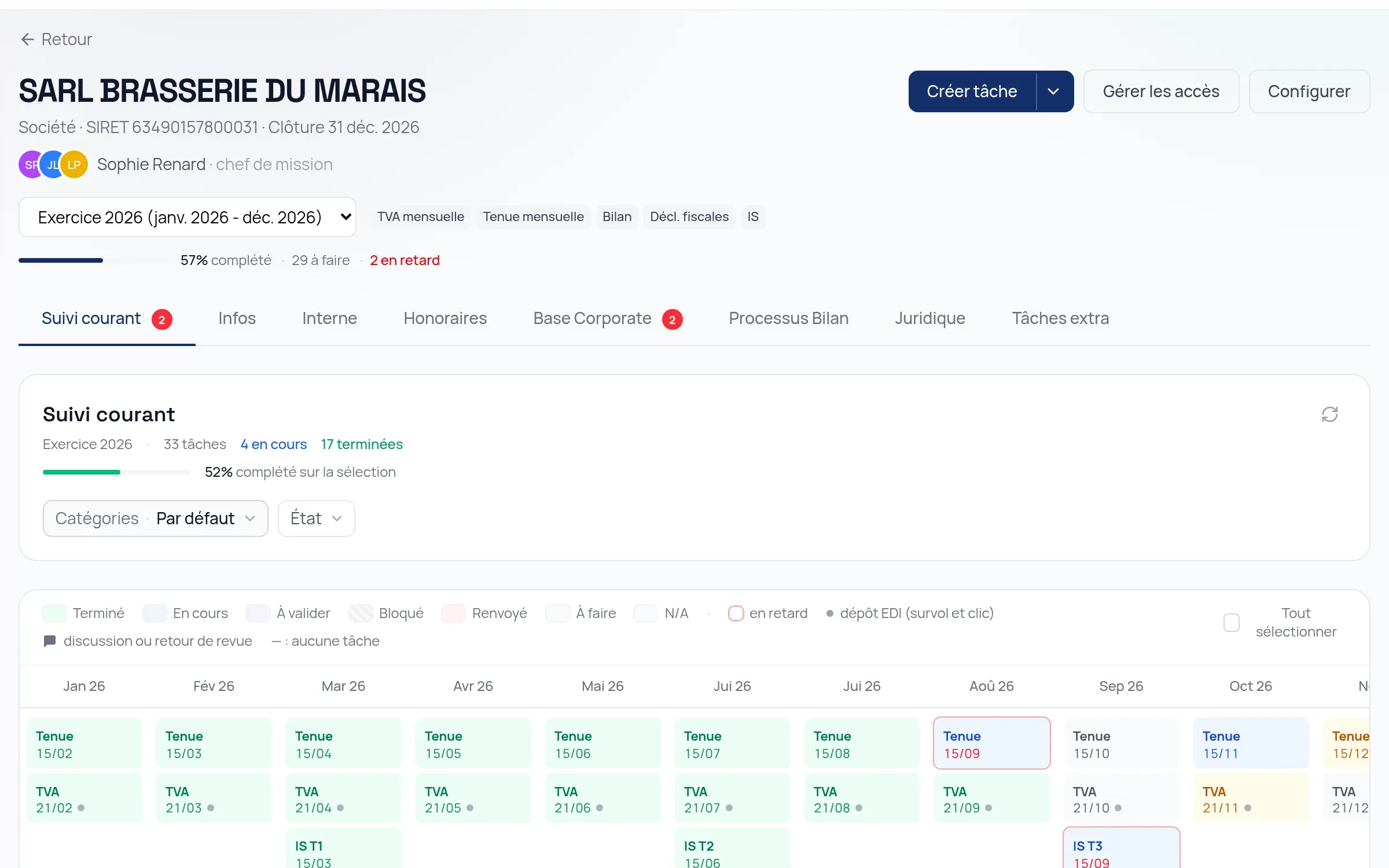The height and width of the screenshot is (868, 1389).
Task: Click the EDI deposit dot on TVA 21/02
Action: 81,808
